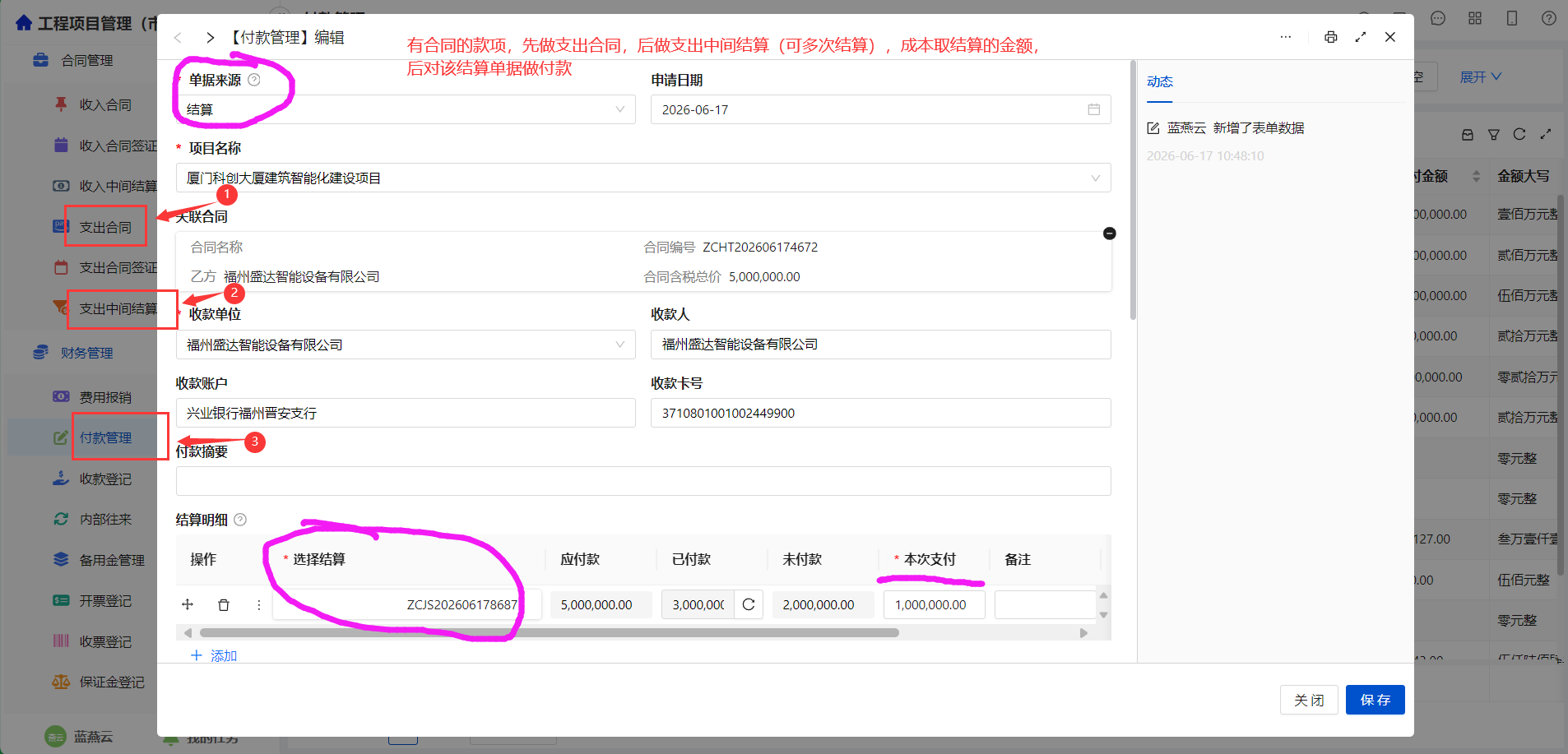This screenshot has width=1568, height=754.
Task: Go to the next record arrow
Action: [210, 38]
